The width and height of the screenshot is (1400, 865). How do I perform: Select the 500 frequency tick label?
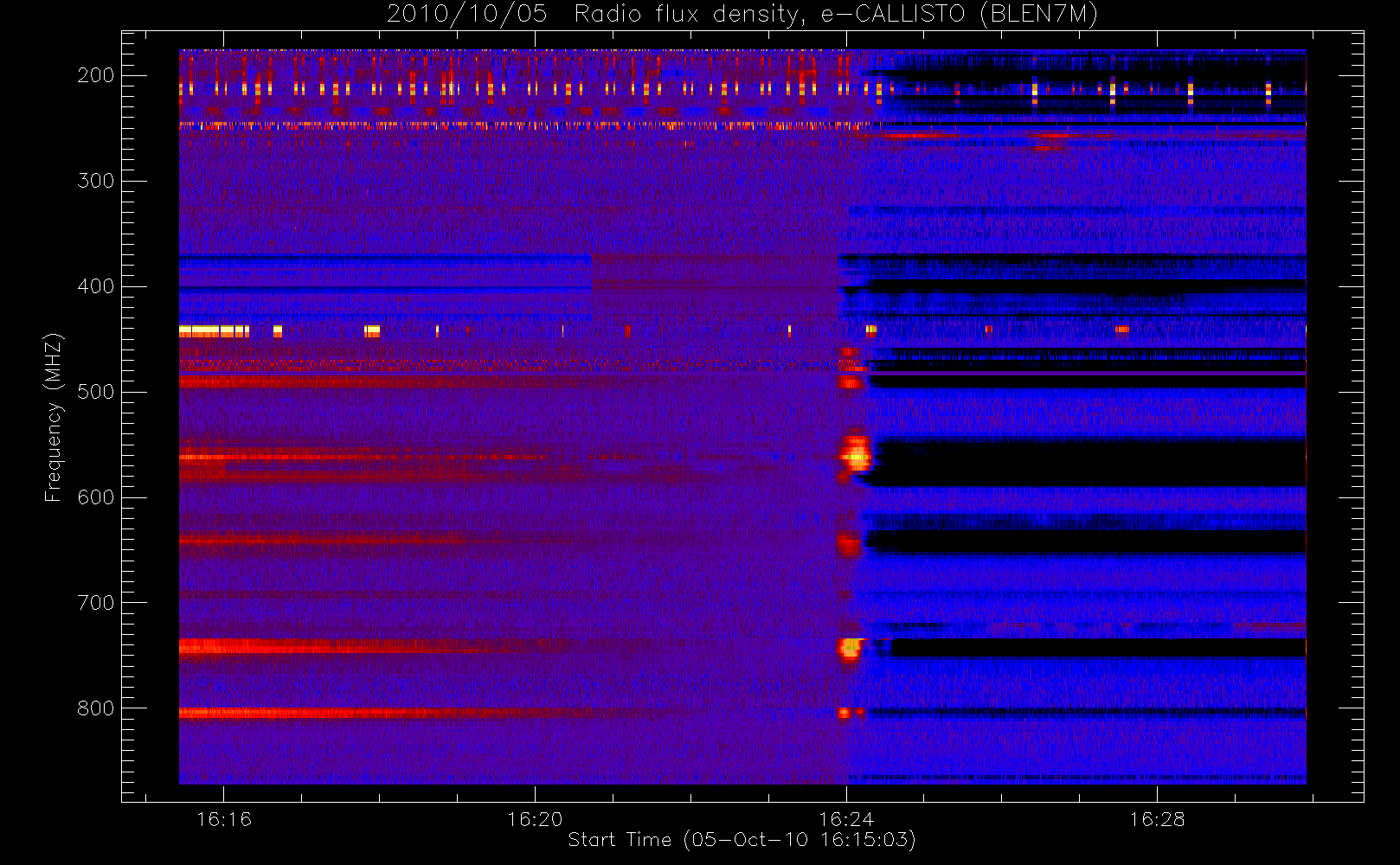[x=96, y=392]
